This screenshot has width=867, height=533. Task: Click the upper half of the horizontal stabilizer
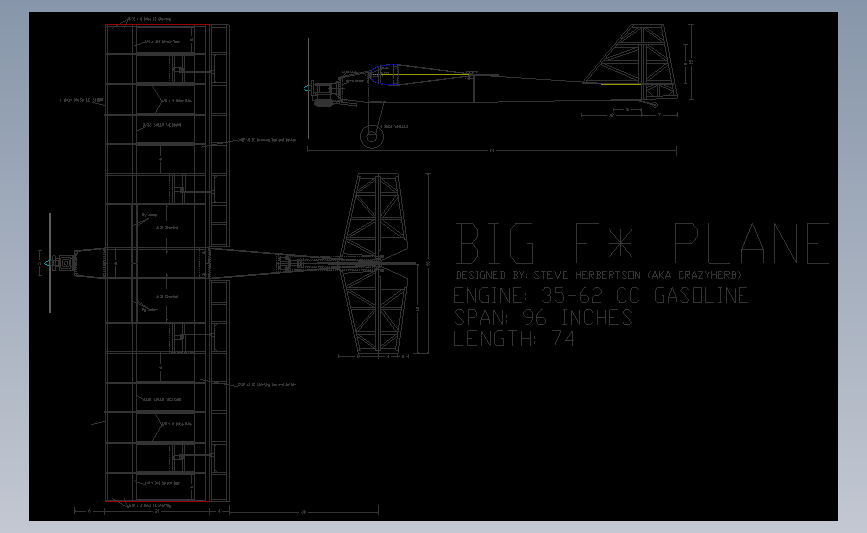[375, 215]
